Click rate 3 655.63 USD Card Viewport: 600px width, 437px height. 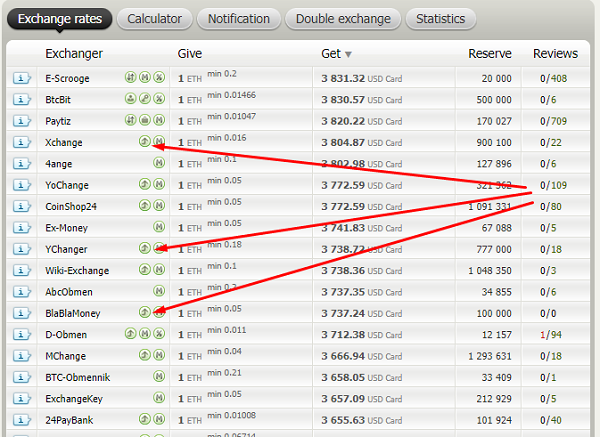coord(362,420)
